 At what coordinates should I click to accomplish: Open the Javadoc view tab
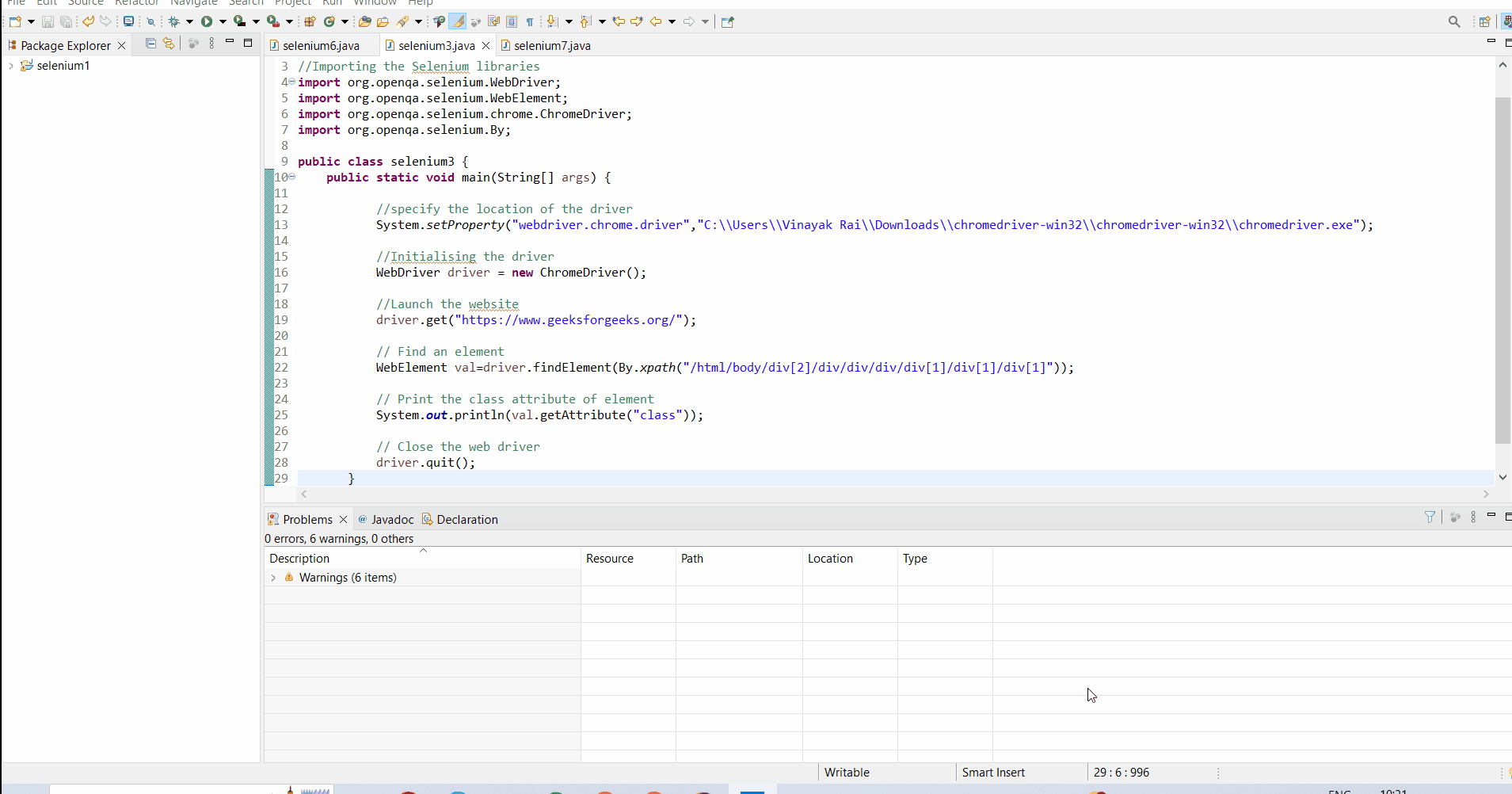(x=392, y=520)
